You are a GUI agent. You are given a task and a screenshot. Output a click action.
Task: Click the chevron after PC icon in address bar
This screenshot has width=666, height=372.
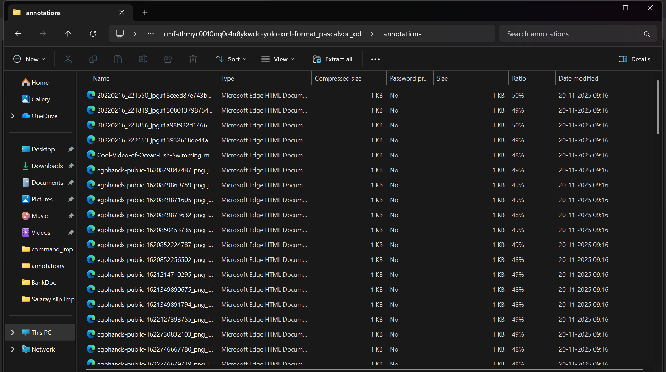pyautogui.click(x=135, y=34)
